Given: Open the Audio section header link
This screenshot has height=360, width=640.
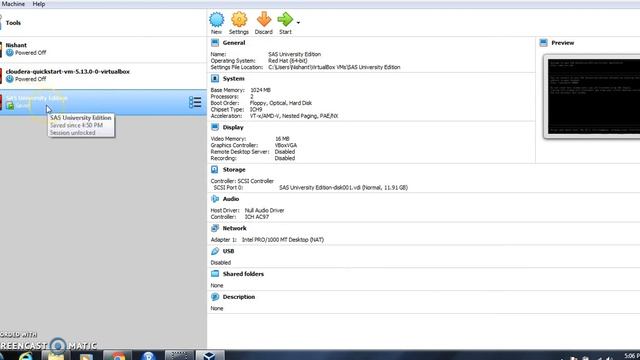Looking at the screenshot, I should click(231, 199).
